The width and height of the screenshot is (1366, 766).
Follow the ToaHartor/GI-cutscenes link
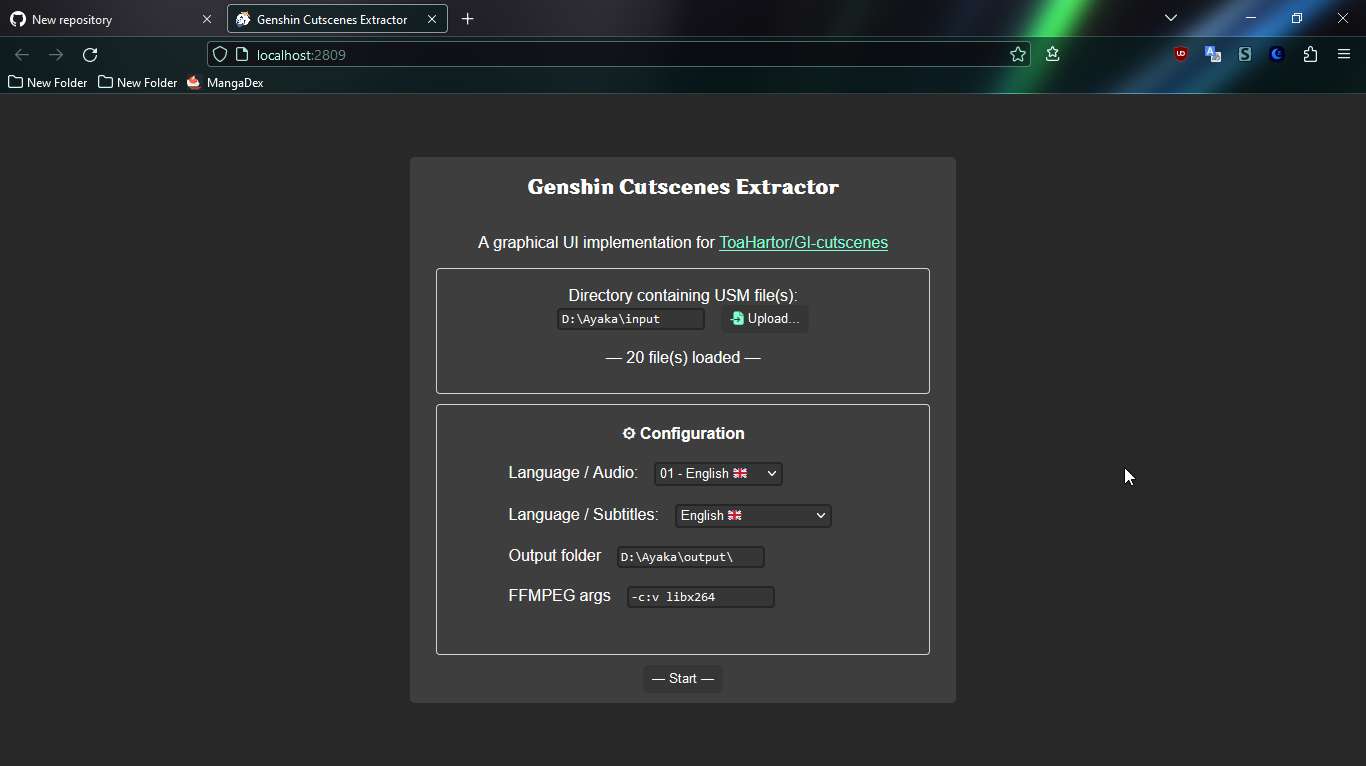tap(803, 242)
